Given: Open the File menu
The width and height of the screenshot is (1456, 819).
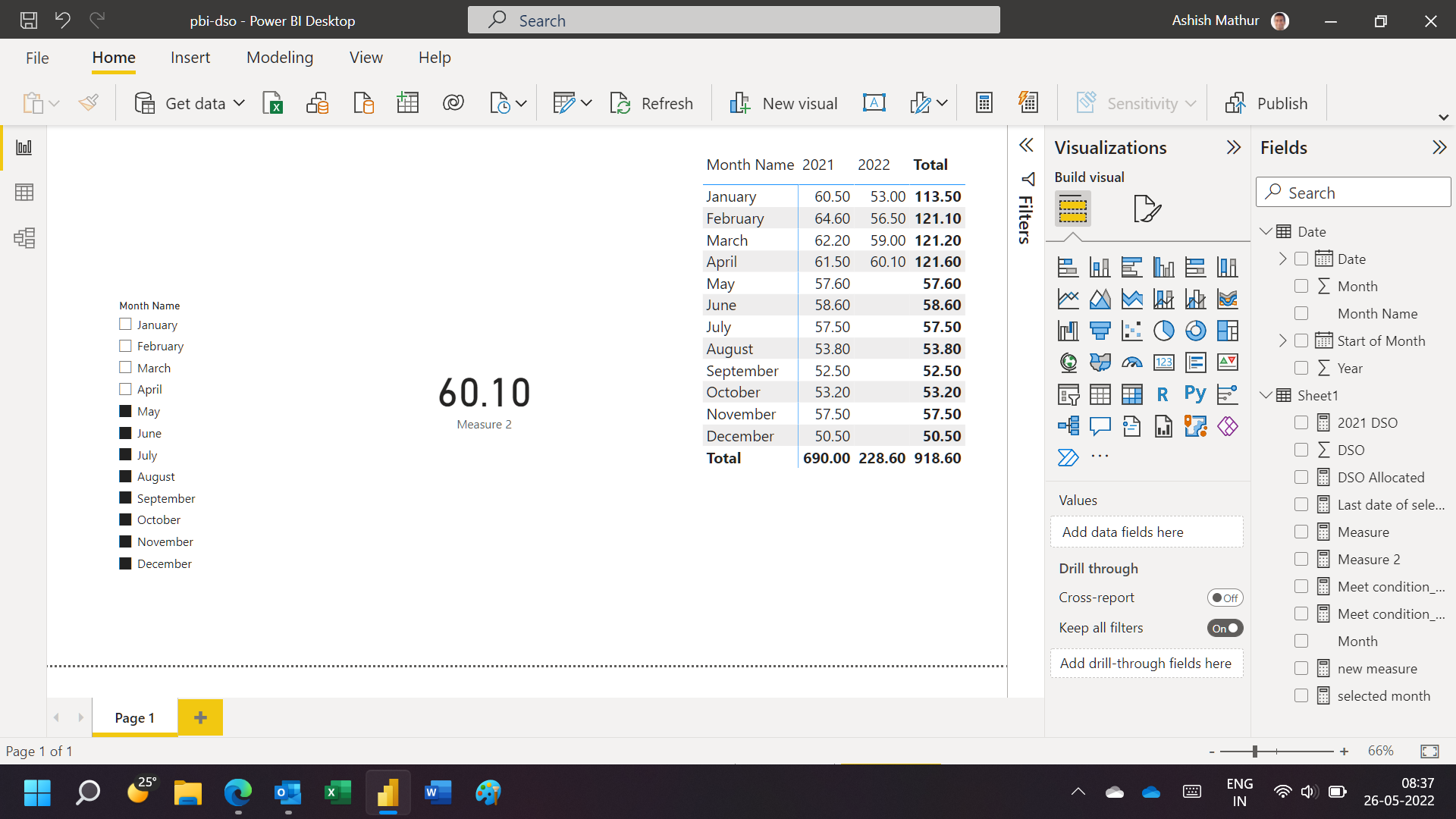Looking at the screenshot, I should click(37, 58).
